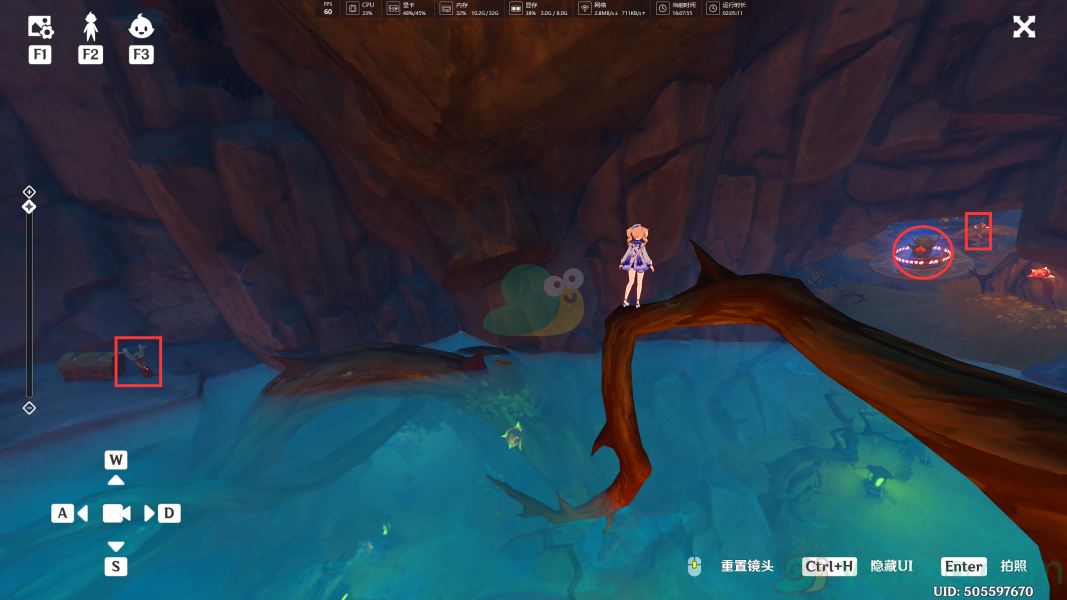Click the 隐藏UI label
Screen dimensions: 1067x600
[x=891, y=566]
